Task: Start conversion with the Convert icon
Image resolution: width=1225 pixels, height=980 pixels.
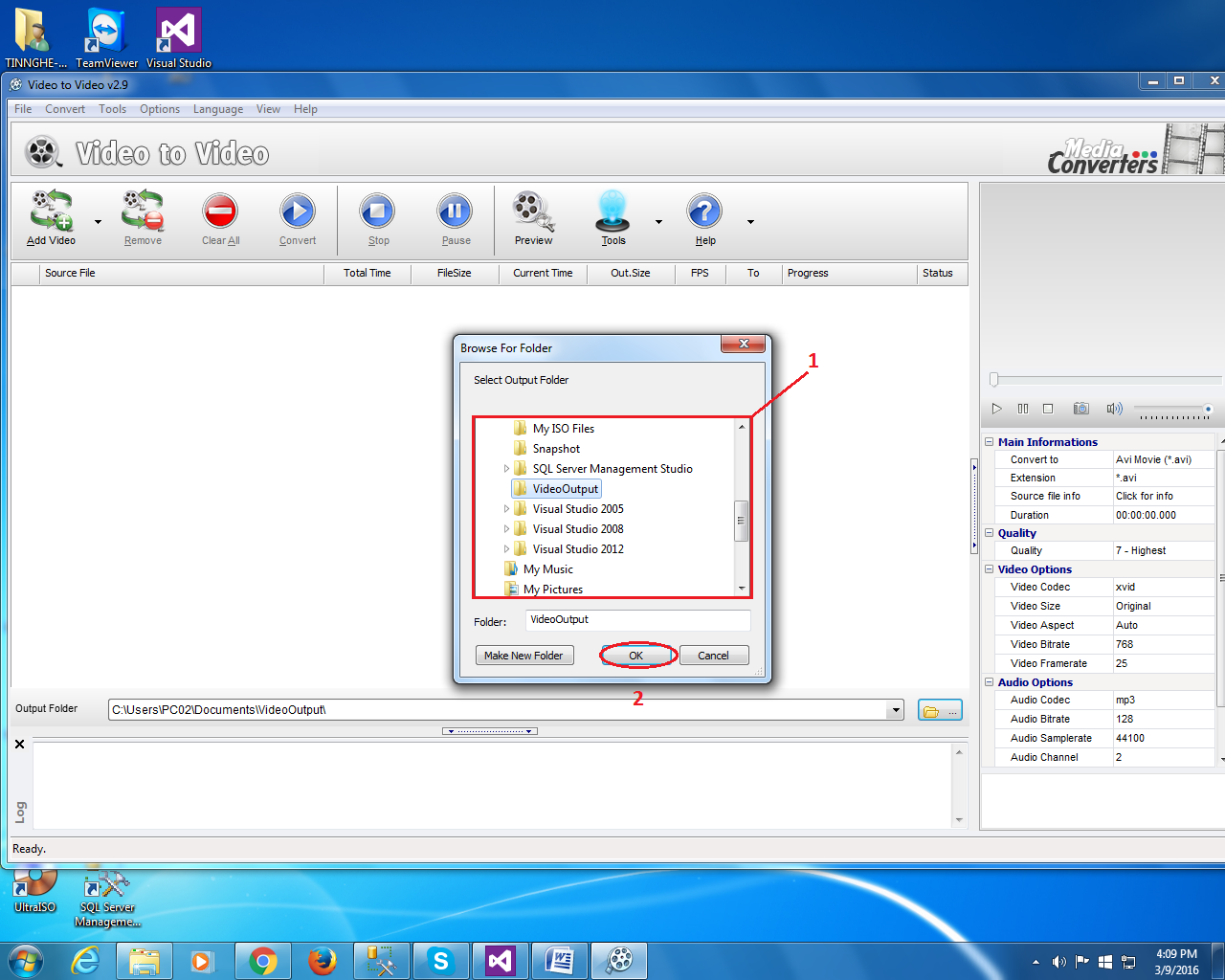Action: click(x=298, y=212)
